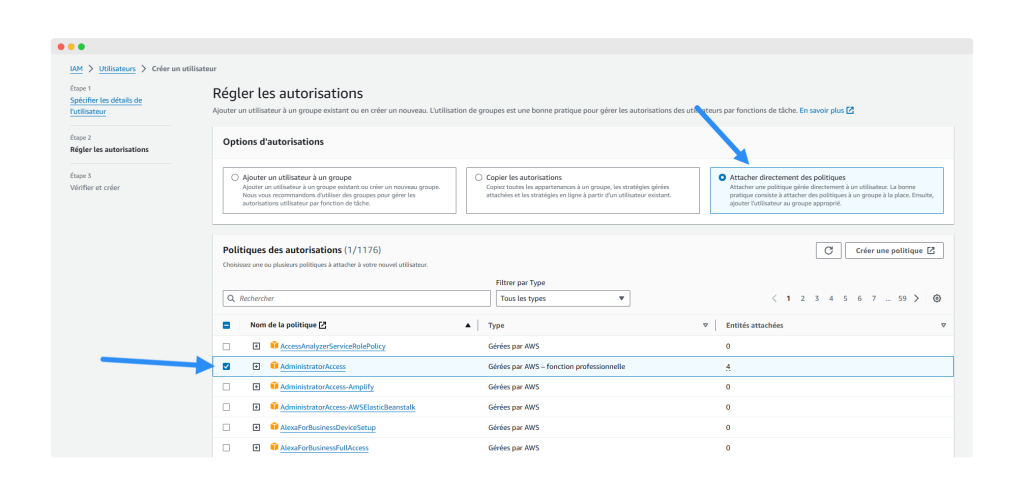Click the Utilisateurs breadcrumb link

pos(118,69)
